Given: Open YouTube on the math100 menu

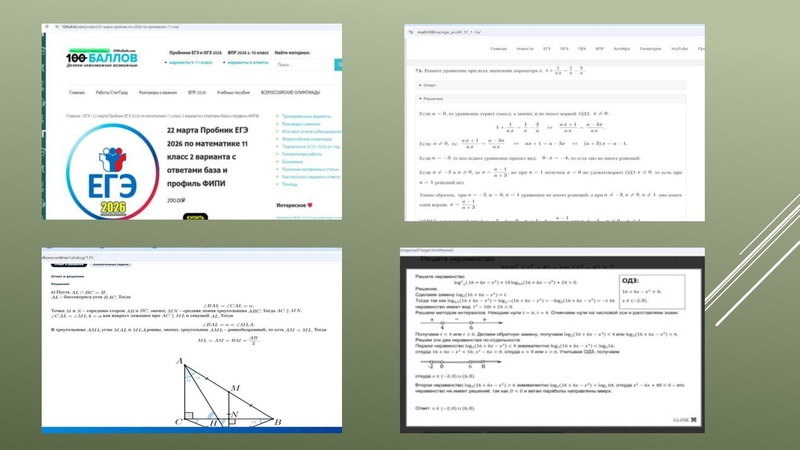Looking at the screenshot, I should 679,48.
